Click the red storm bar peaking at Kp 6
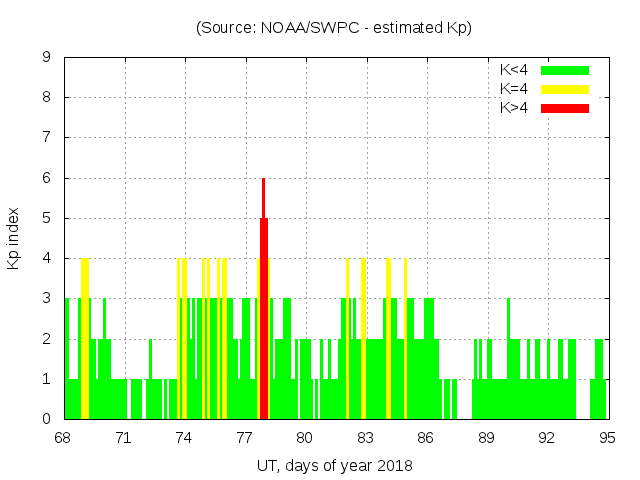This screenshot has height=480, width=640. (264, 300)
